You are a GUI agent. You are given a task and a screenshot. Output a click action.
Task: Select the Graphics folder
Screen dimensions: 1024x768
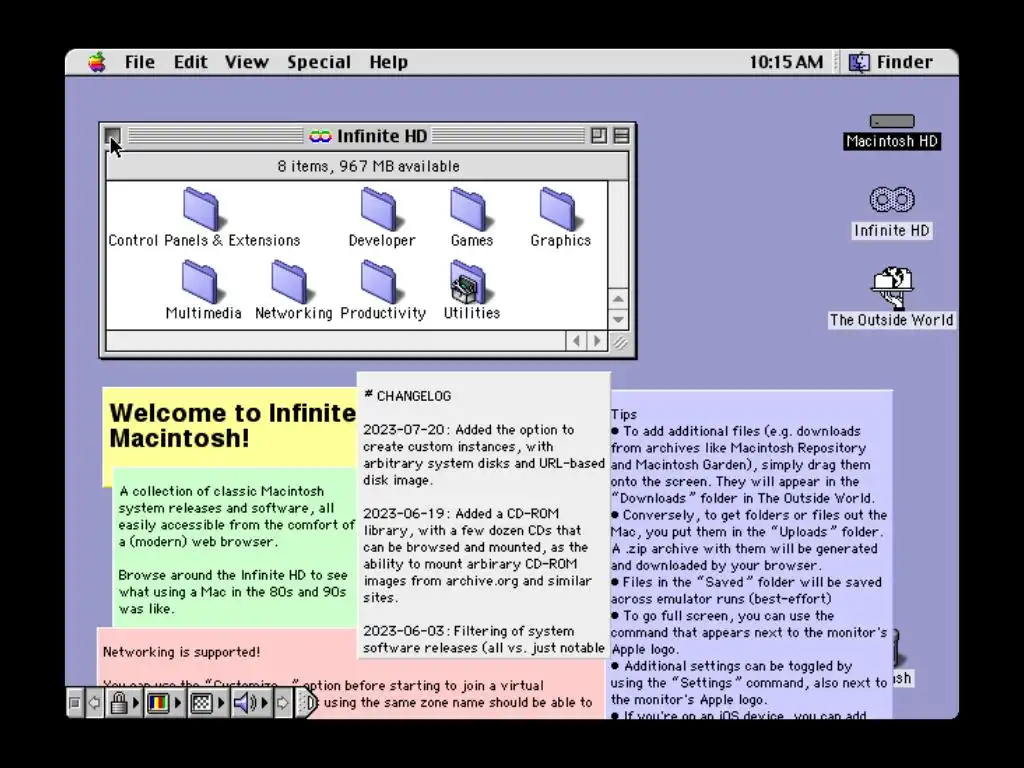click(x=560, y=219)
